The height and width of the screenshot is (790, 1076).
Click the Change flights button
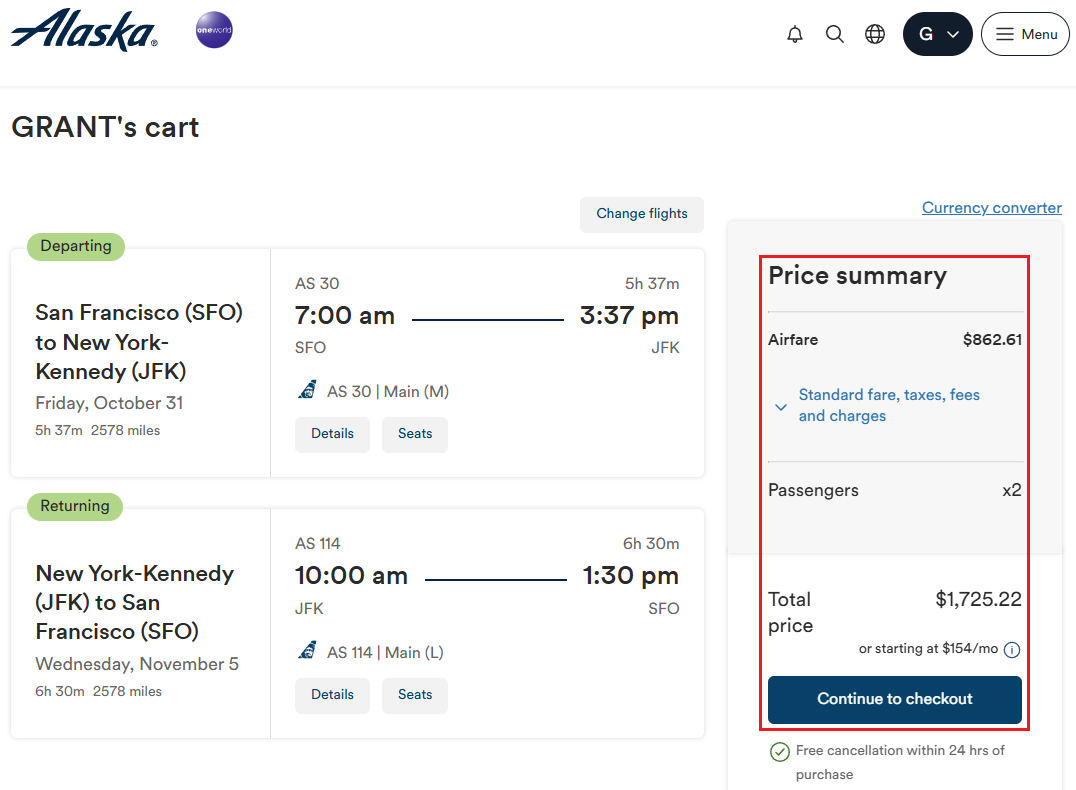[x=642, y=214]
